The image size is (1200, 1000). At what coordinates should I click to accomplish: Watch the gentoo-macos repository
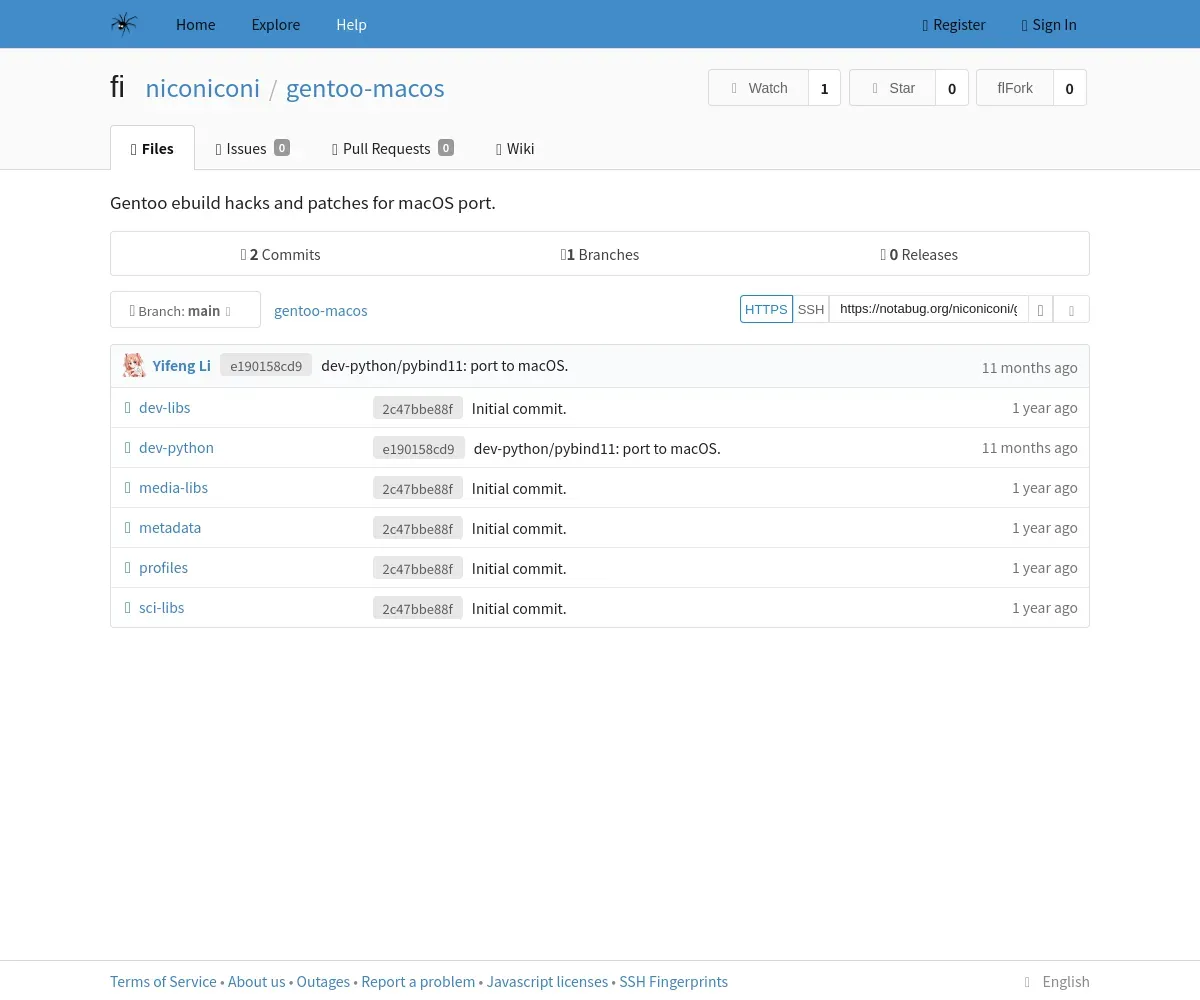pyautogui.click(x=759, y=88)
